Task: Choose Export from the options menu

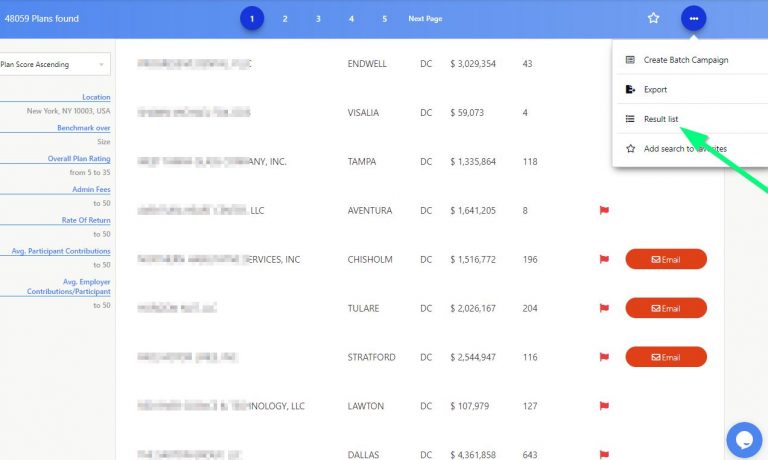Action: (655, 90)
